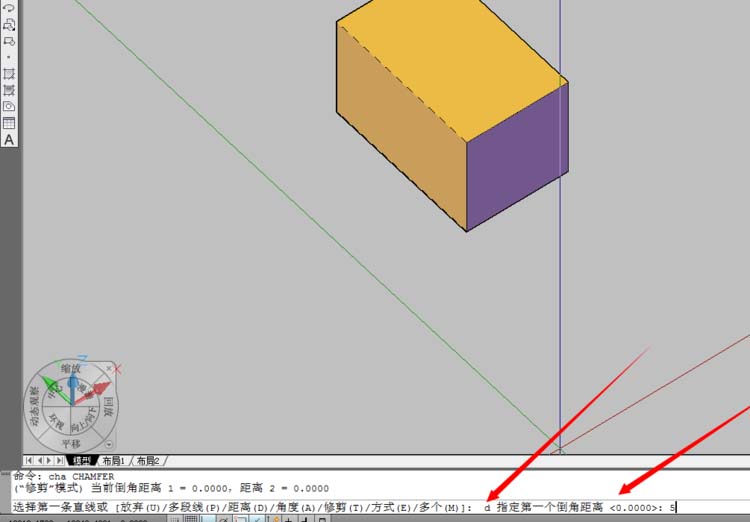Click the '当前倒角距离 1 = 0.0000' text
This screenshot has height=522, width=750.
(x=159, y=489)
